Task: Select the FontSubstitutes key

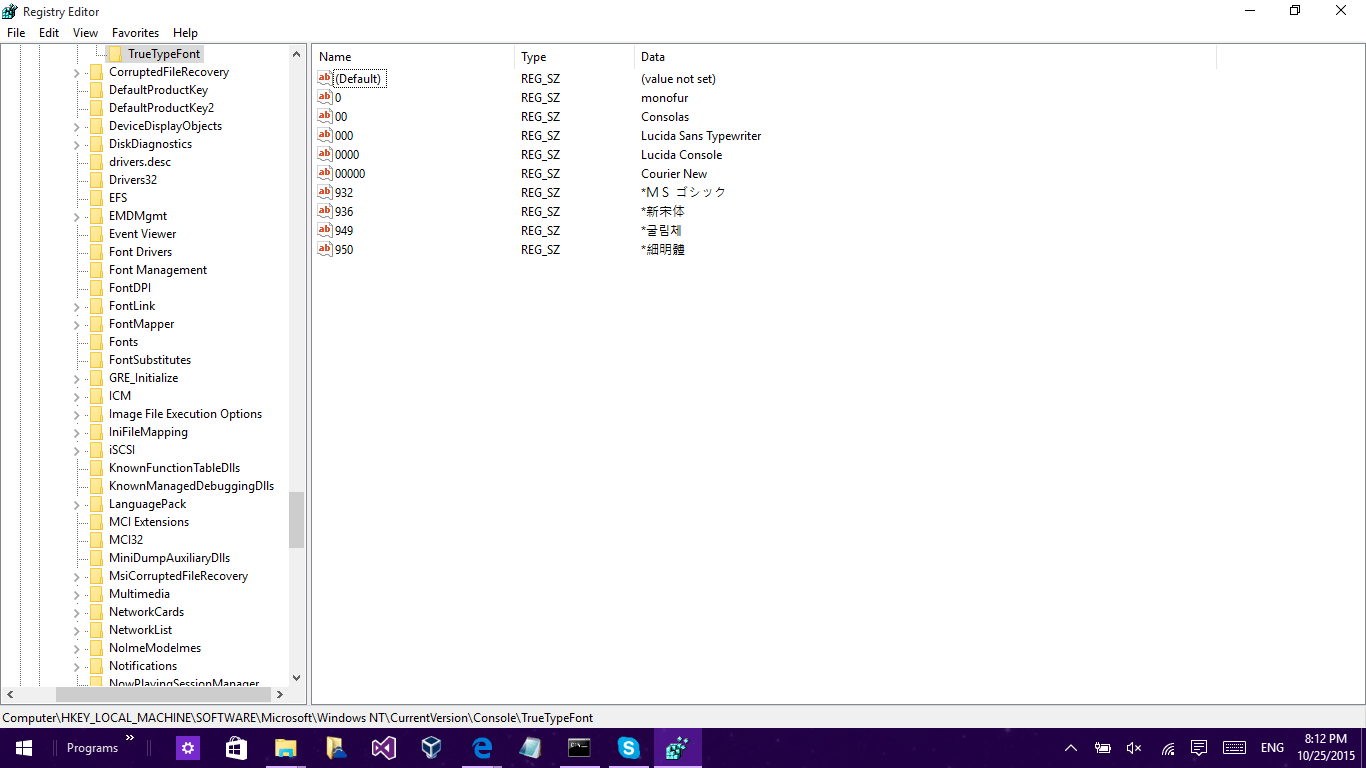Action: pyautogui.click(x=150, y=360)
